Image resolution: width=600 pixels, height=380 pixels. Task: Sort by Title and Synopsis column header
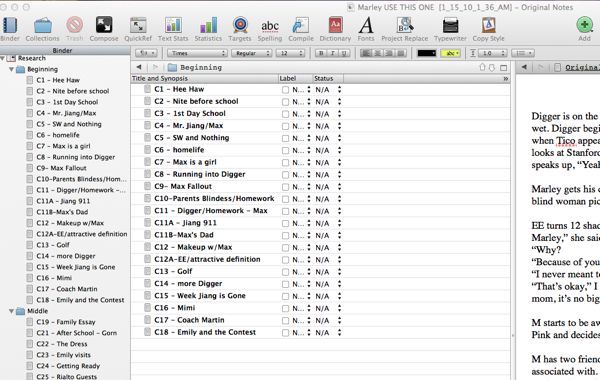(204, 78)
